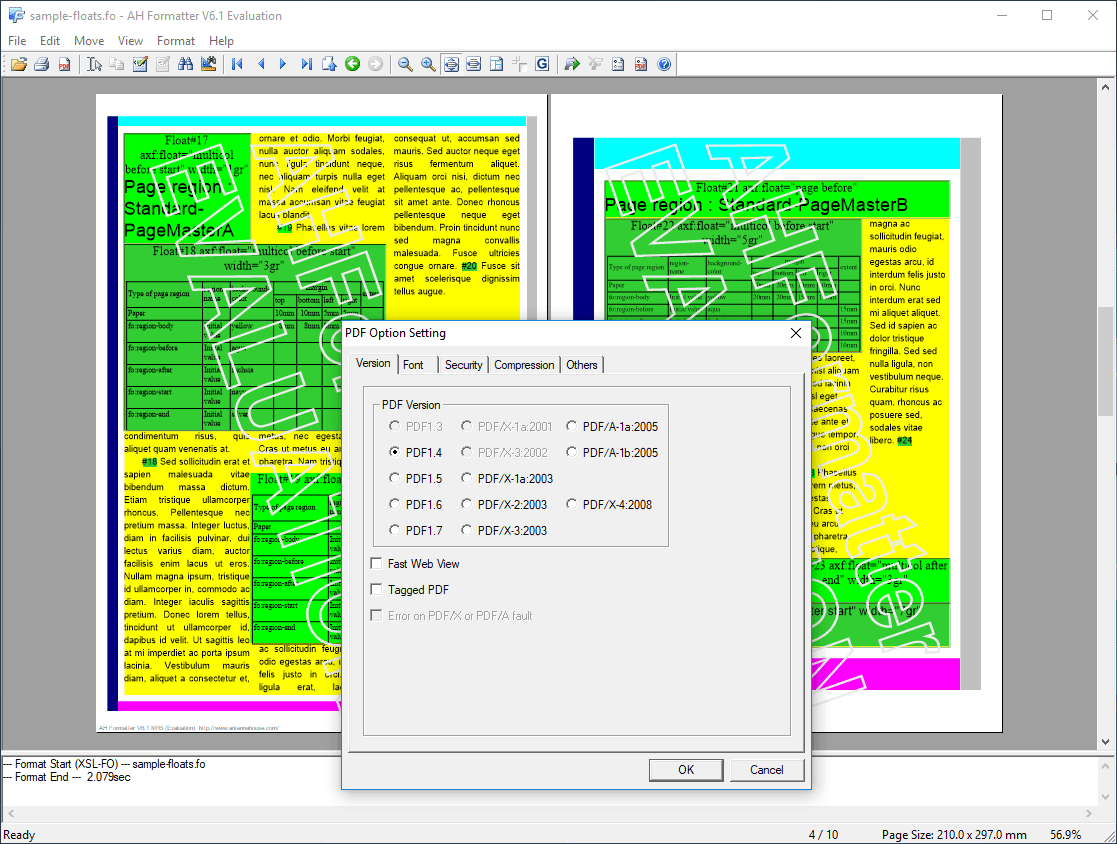Viewport: 1117px width, 844px height.
Task: Jump to the last page
Action: pos(306,64)
